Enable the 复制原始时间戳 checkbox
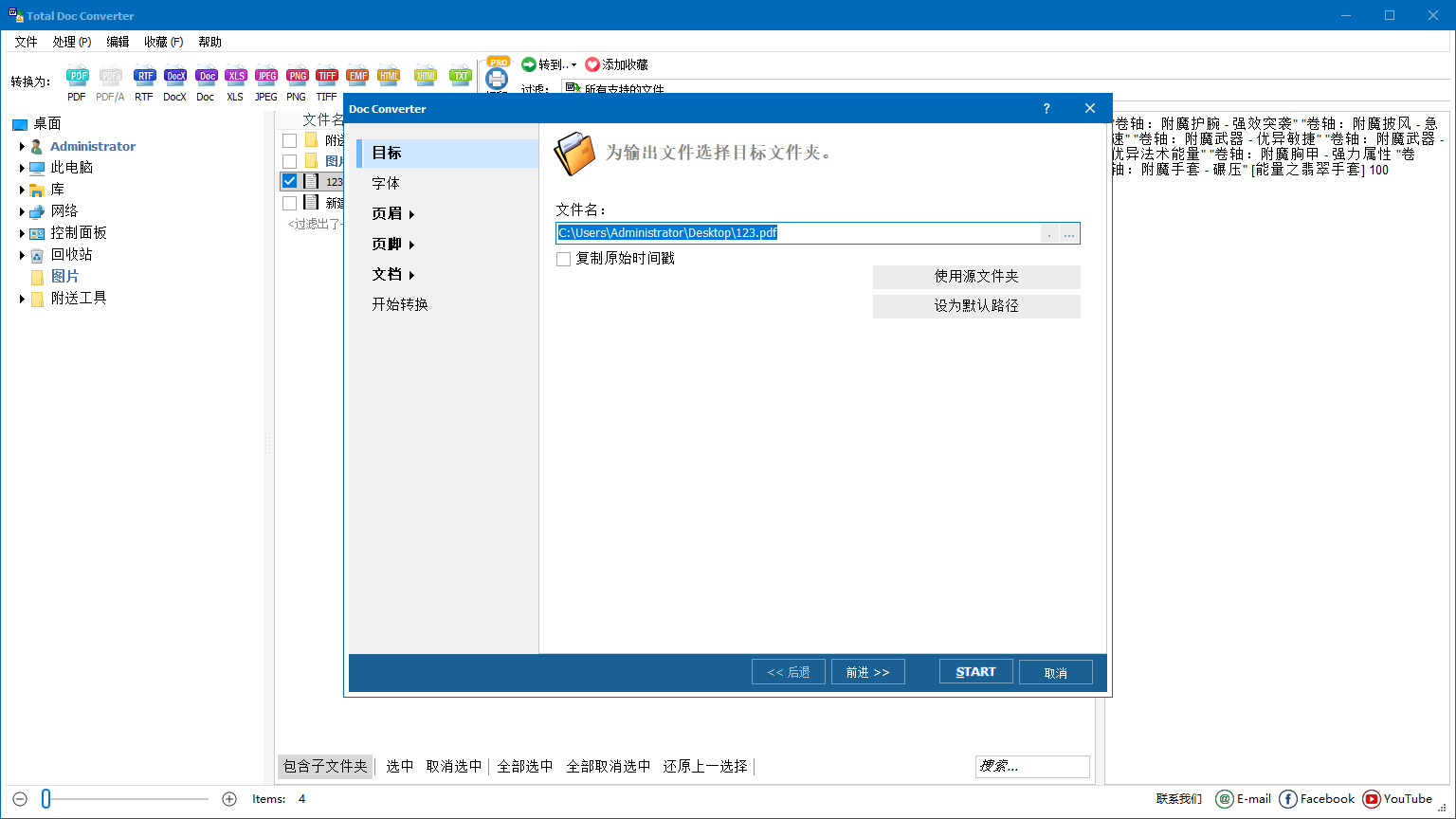Image resolution: width=1456 pixels, height=819 pixels. tap(564, 258)
